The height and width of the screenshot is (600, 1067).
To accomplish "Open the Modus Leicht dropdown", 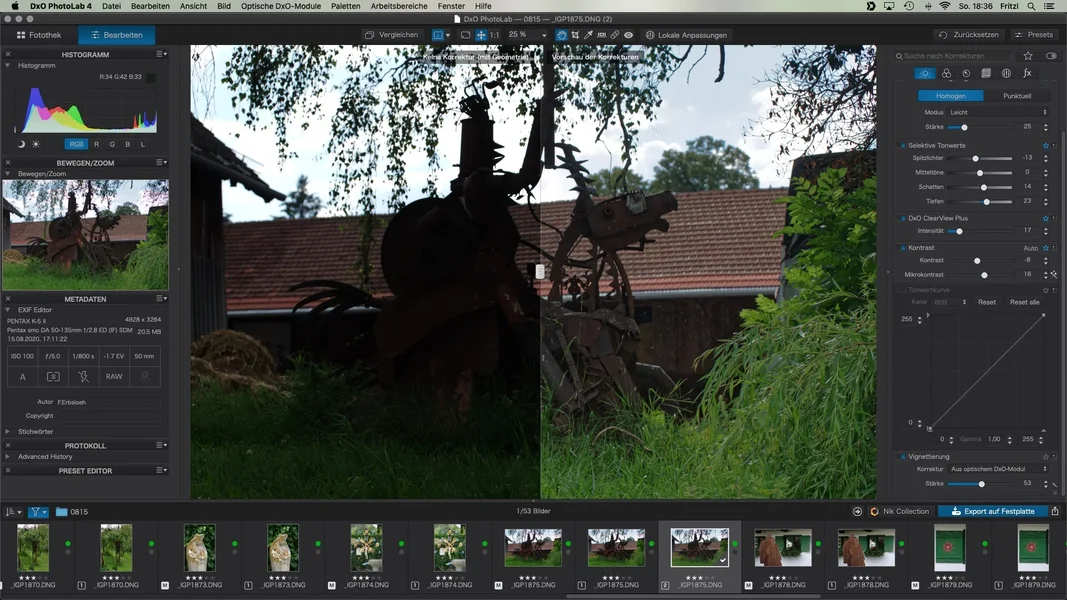I will [998, 112].
